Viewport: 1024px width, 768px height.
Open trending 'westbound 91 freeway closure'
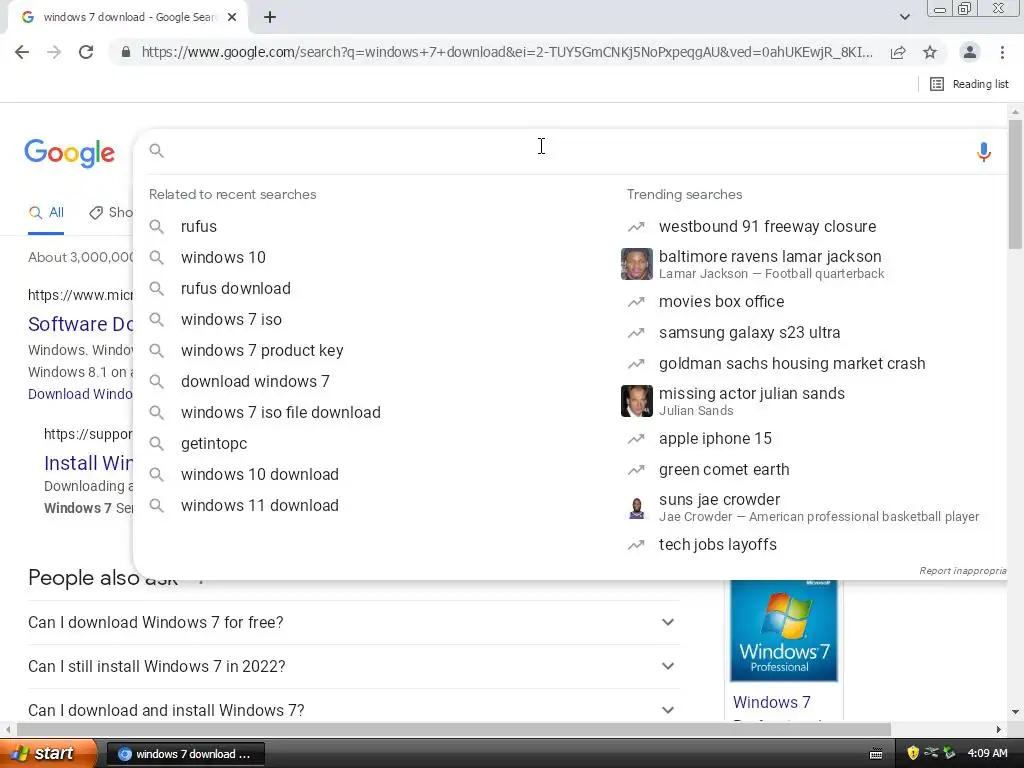[767, 227]
